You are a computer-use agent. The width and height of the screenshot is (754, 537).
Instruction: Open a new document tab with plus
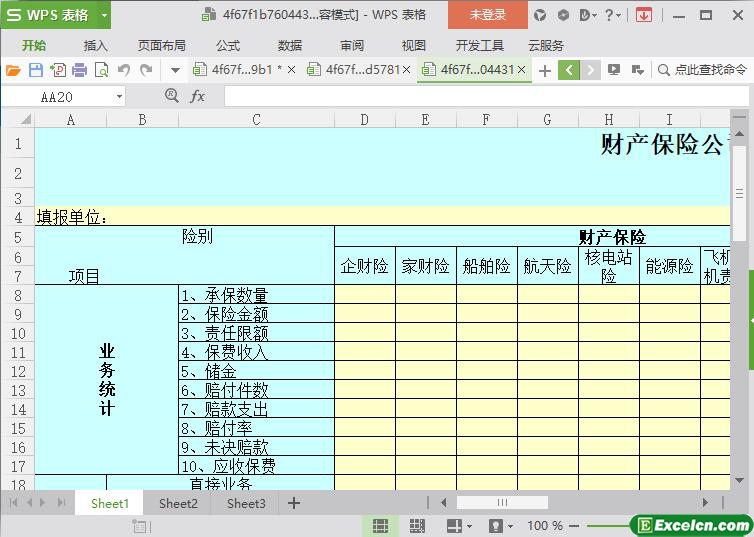[544, 70]
